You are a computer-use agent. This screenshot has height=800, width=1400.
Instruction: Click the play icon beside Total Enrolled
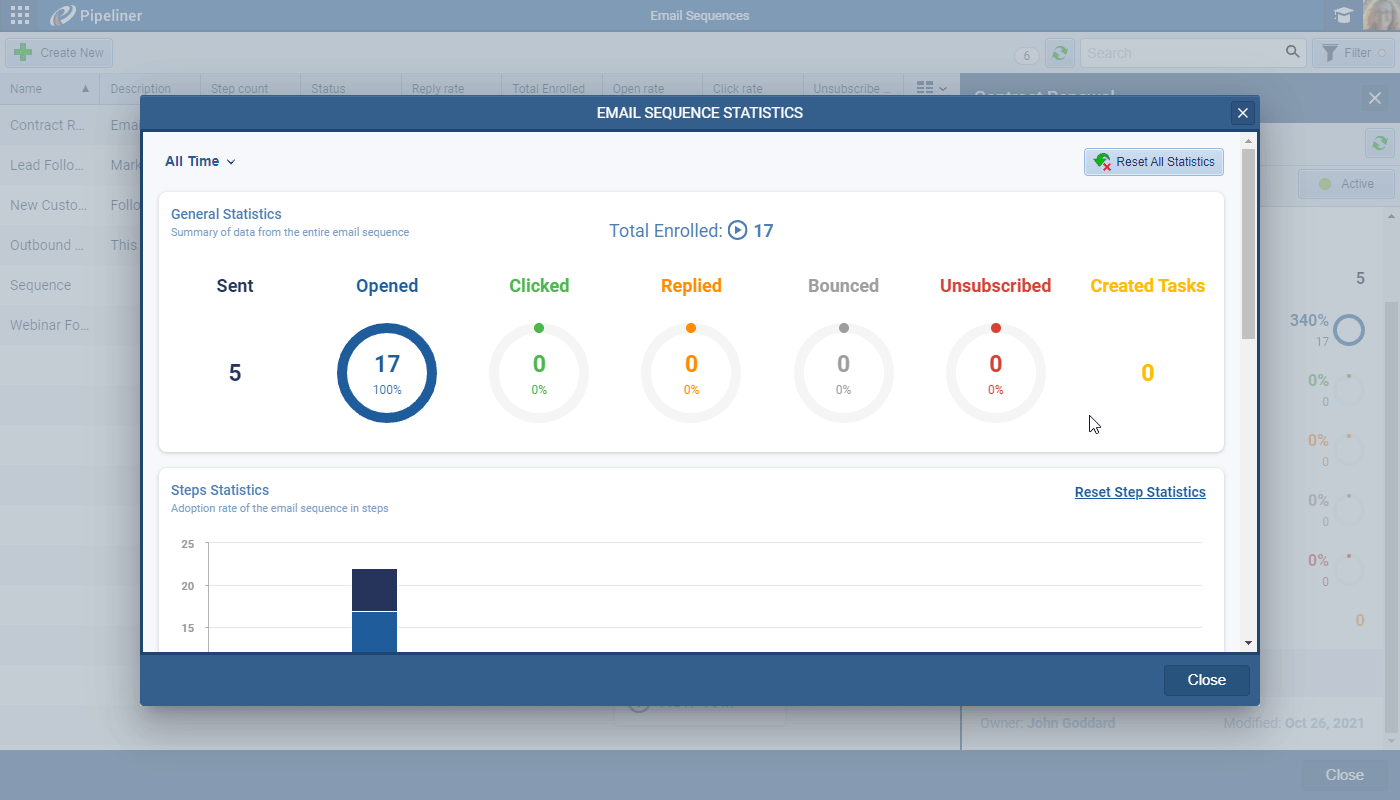[737, 230]
